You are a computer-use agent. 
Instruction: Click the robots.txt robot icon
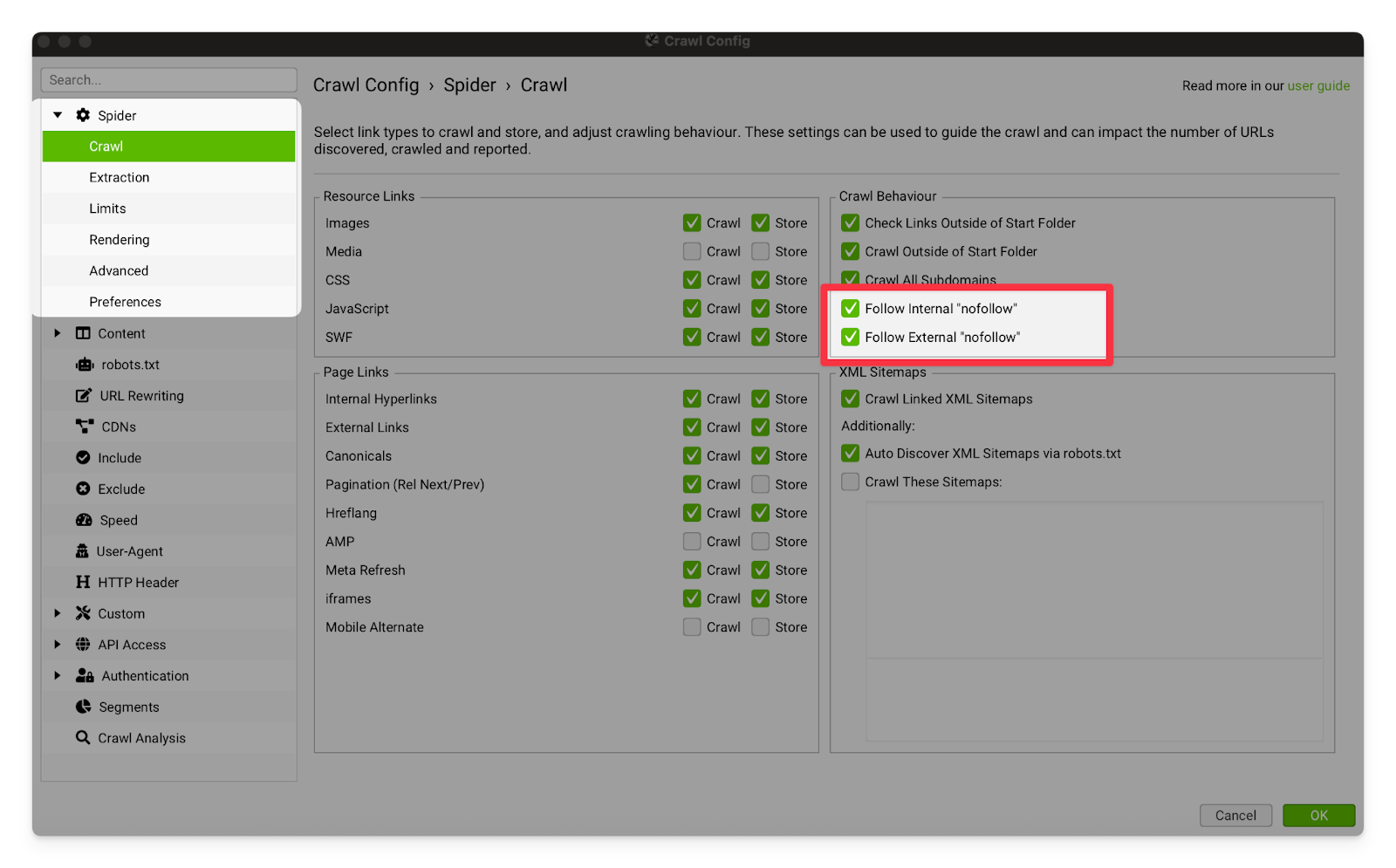point(84,365)
